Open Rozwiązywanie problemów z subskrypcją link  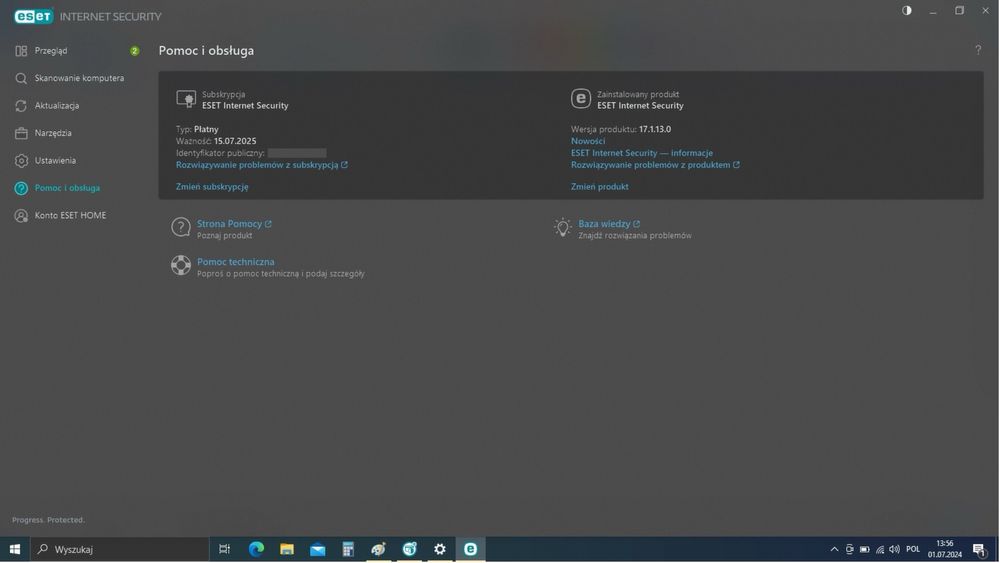[x=261, y=165]
